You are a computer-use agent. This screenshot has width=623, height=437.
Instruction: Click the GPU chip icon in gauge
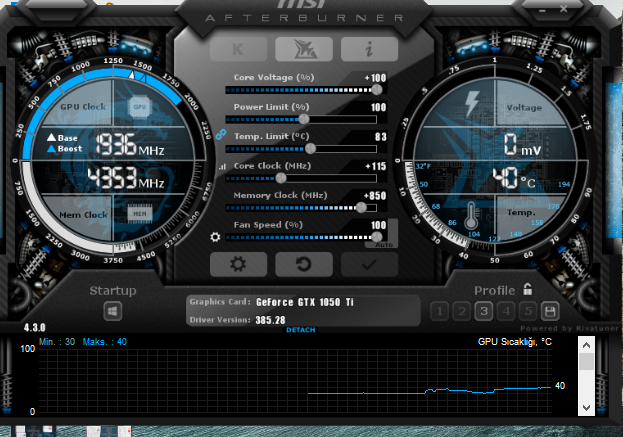[139, 107]
